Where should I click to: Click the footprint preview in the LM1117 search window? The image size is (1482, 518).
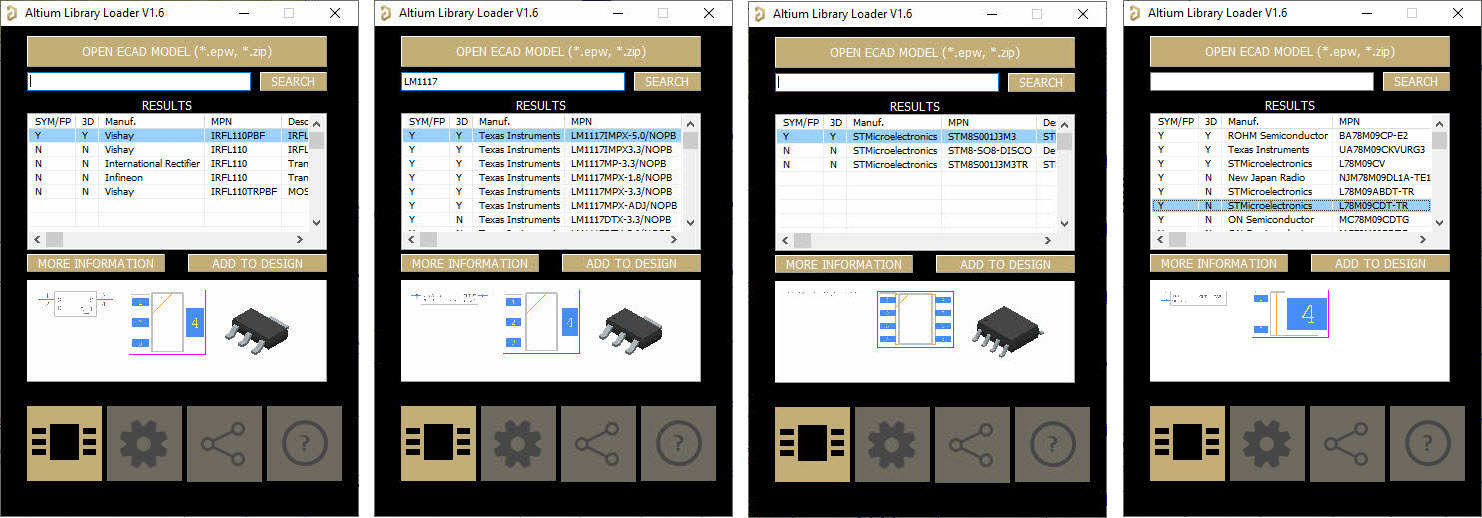point(541,323)
